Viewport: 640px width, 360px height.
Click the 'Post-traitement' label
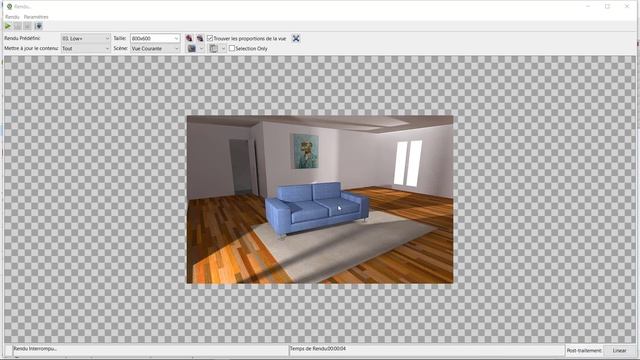pyautogui.click(x=584, y=350)
